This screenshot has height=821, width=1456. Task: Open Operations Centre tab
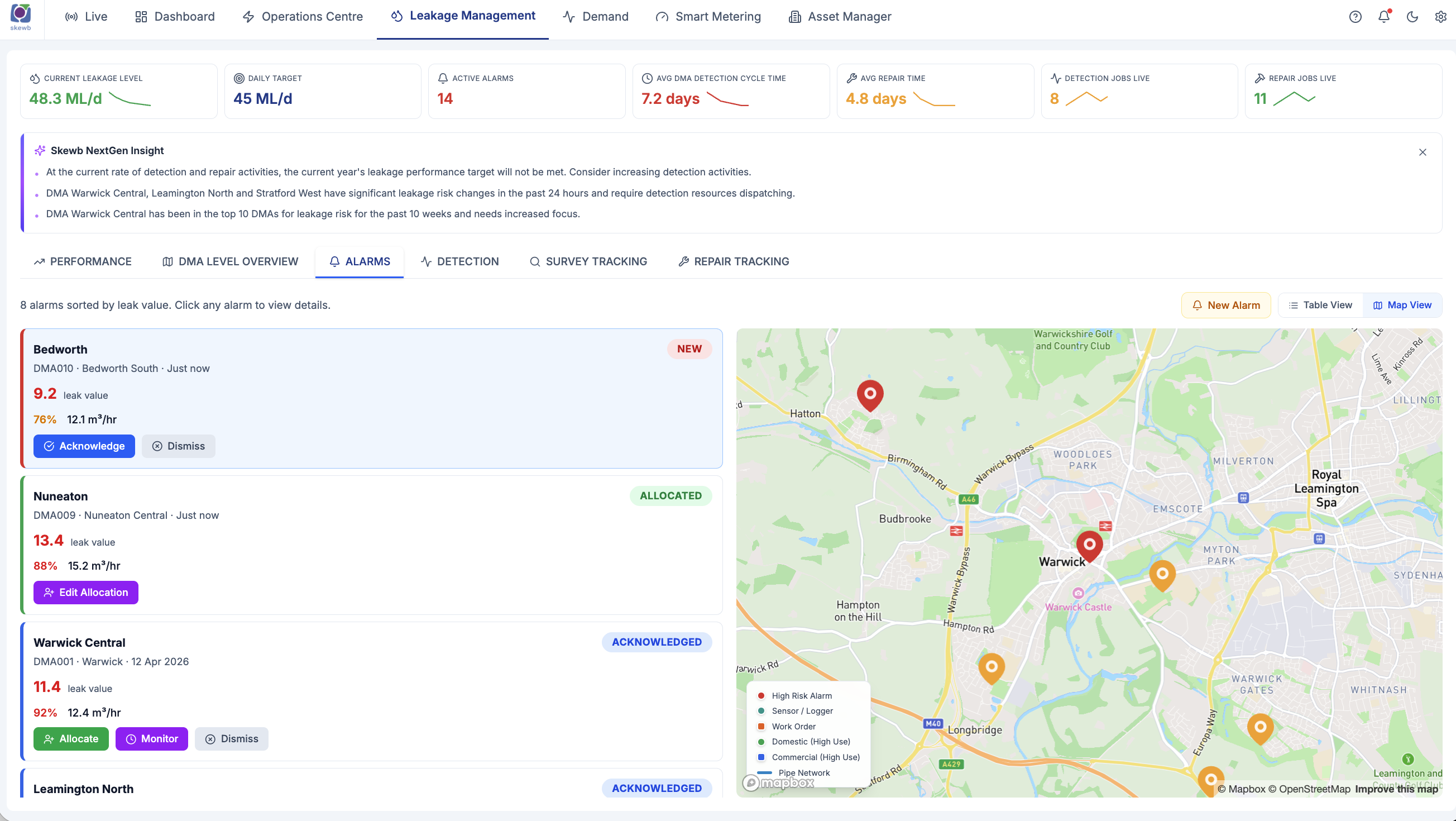click(303, 17)
